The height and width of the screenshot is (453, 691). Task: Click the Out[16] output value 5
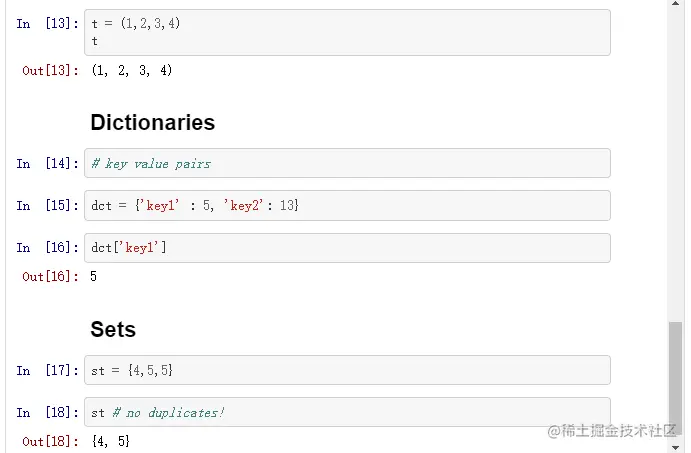(94, 276)
